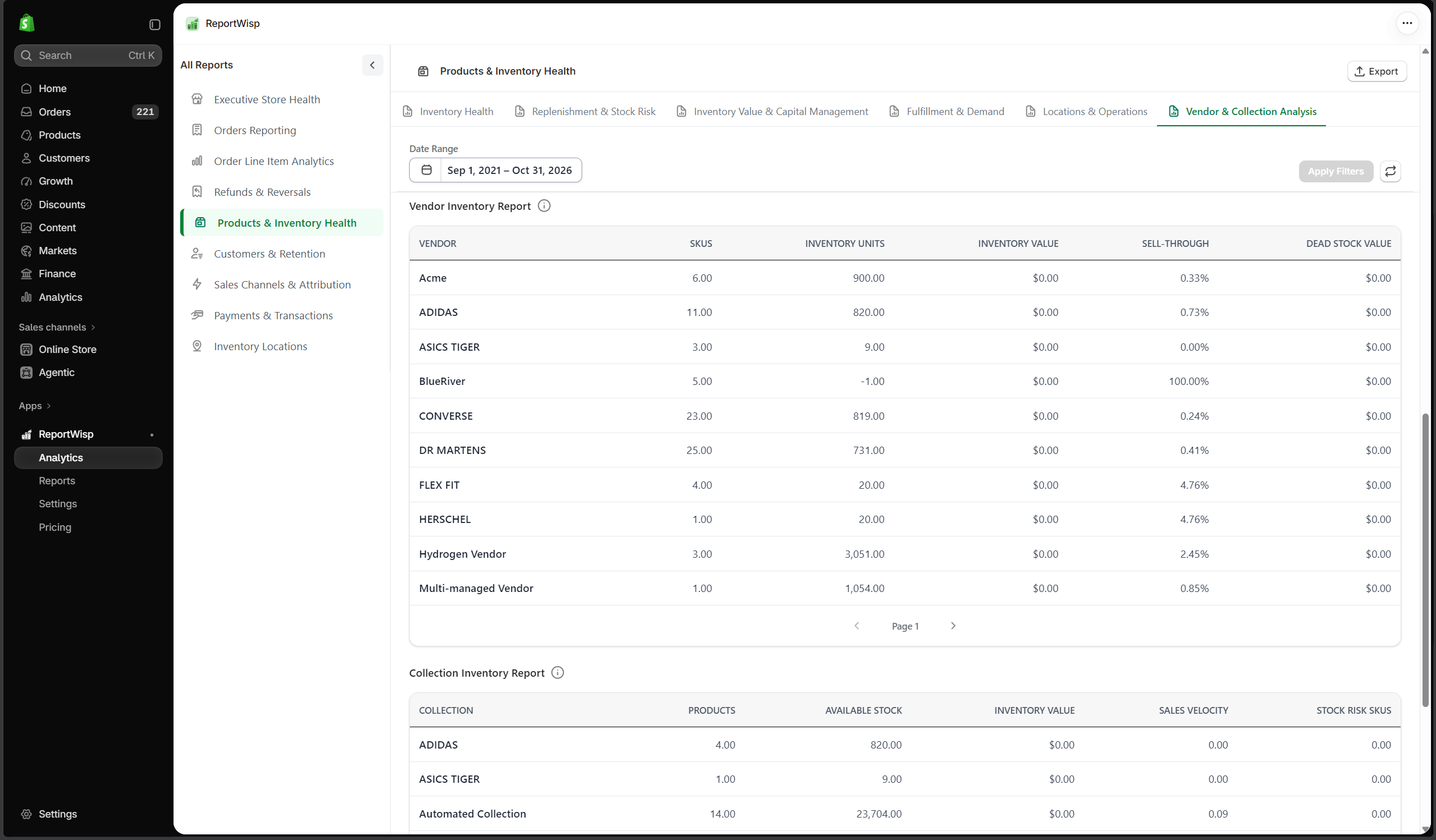Sort by the SELL-THROUGH column header

click(x=1175, y=244)
